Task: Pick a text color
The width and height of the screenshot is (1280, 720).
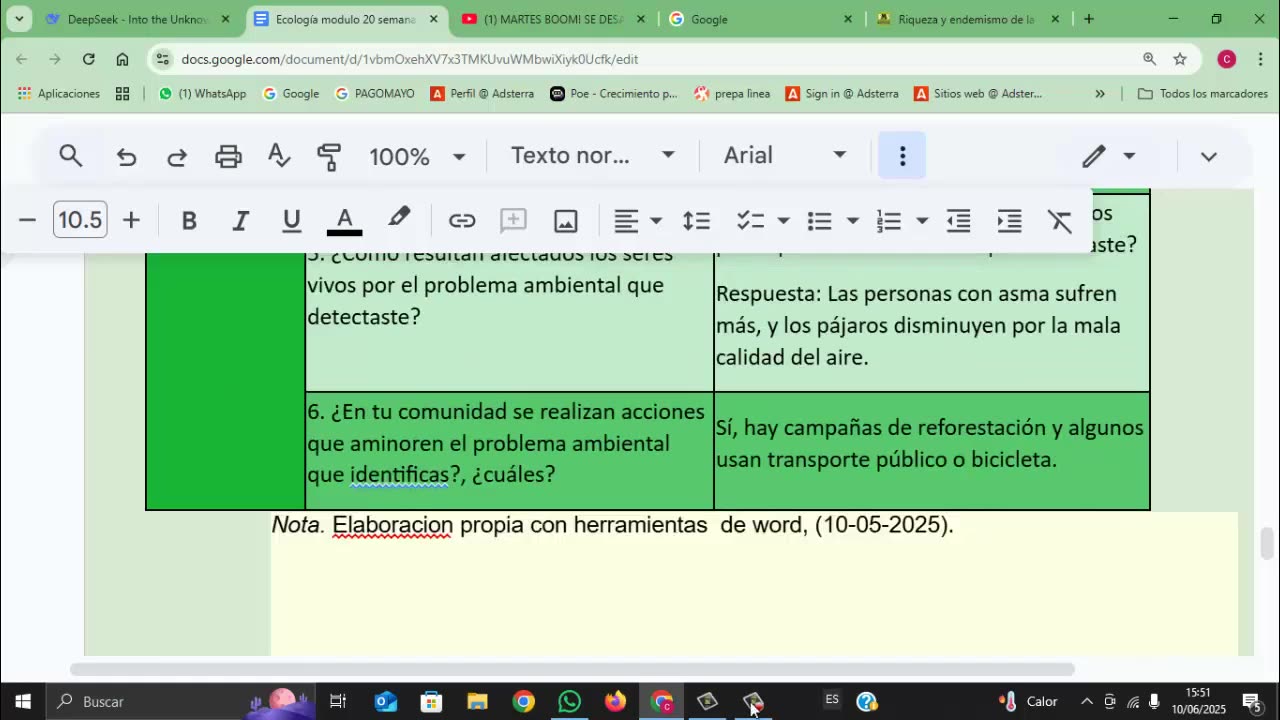Action: pos(344,220)
